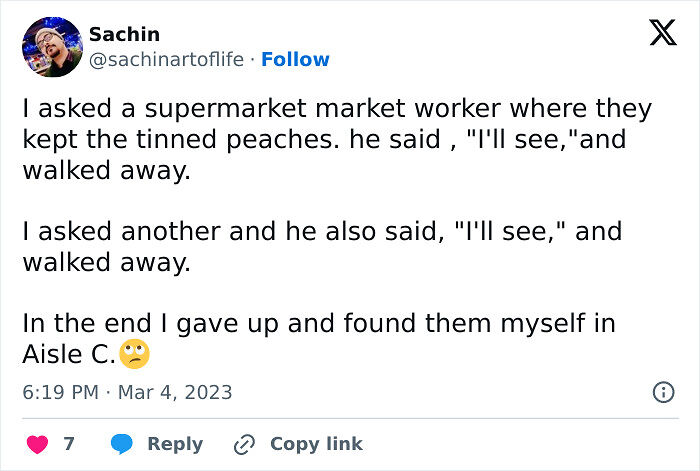Open the @sachinartoflife handle link
The image size is (700, 471).
(x=166, y=60)
